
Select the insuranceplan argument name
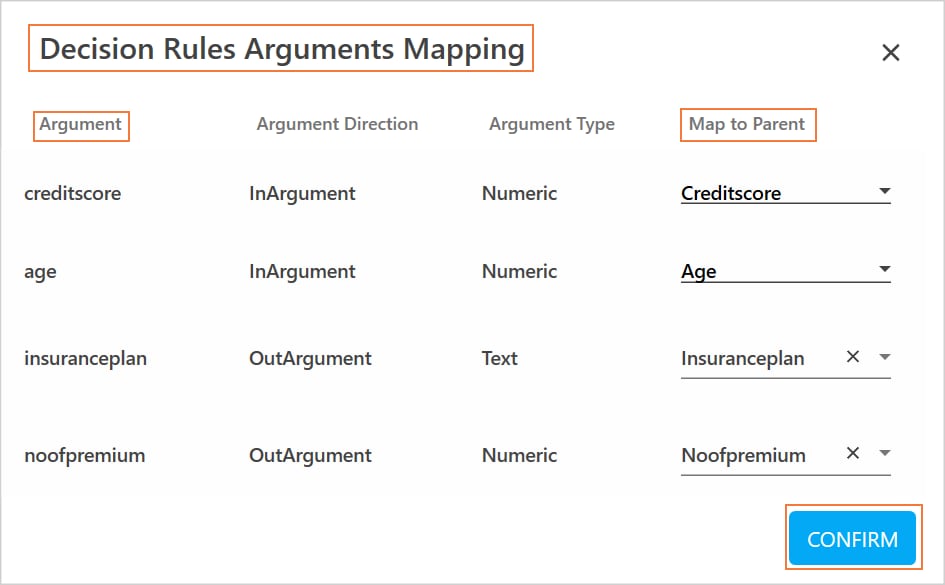point(85,359)
